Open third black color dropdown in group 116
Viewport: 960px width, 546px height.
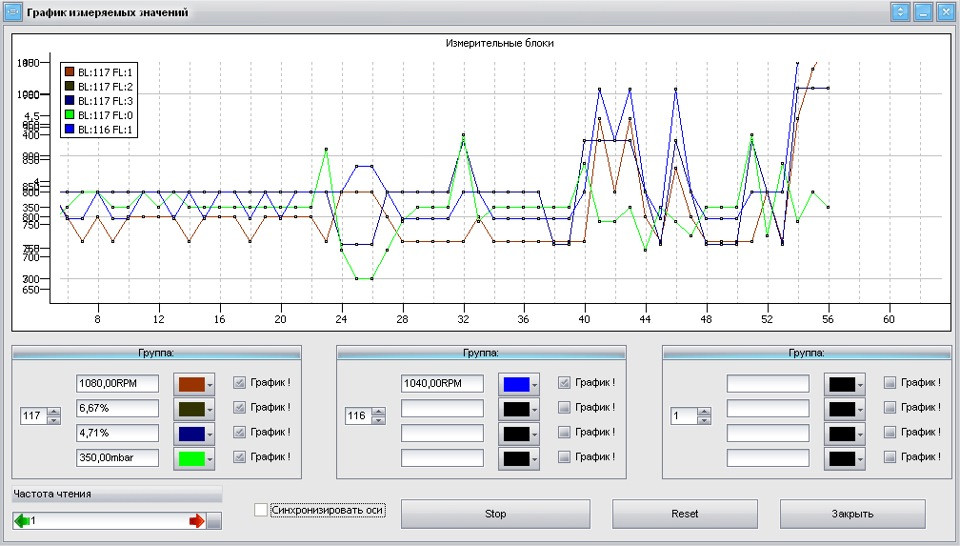point(519,434)
